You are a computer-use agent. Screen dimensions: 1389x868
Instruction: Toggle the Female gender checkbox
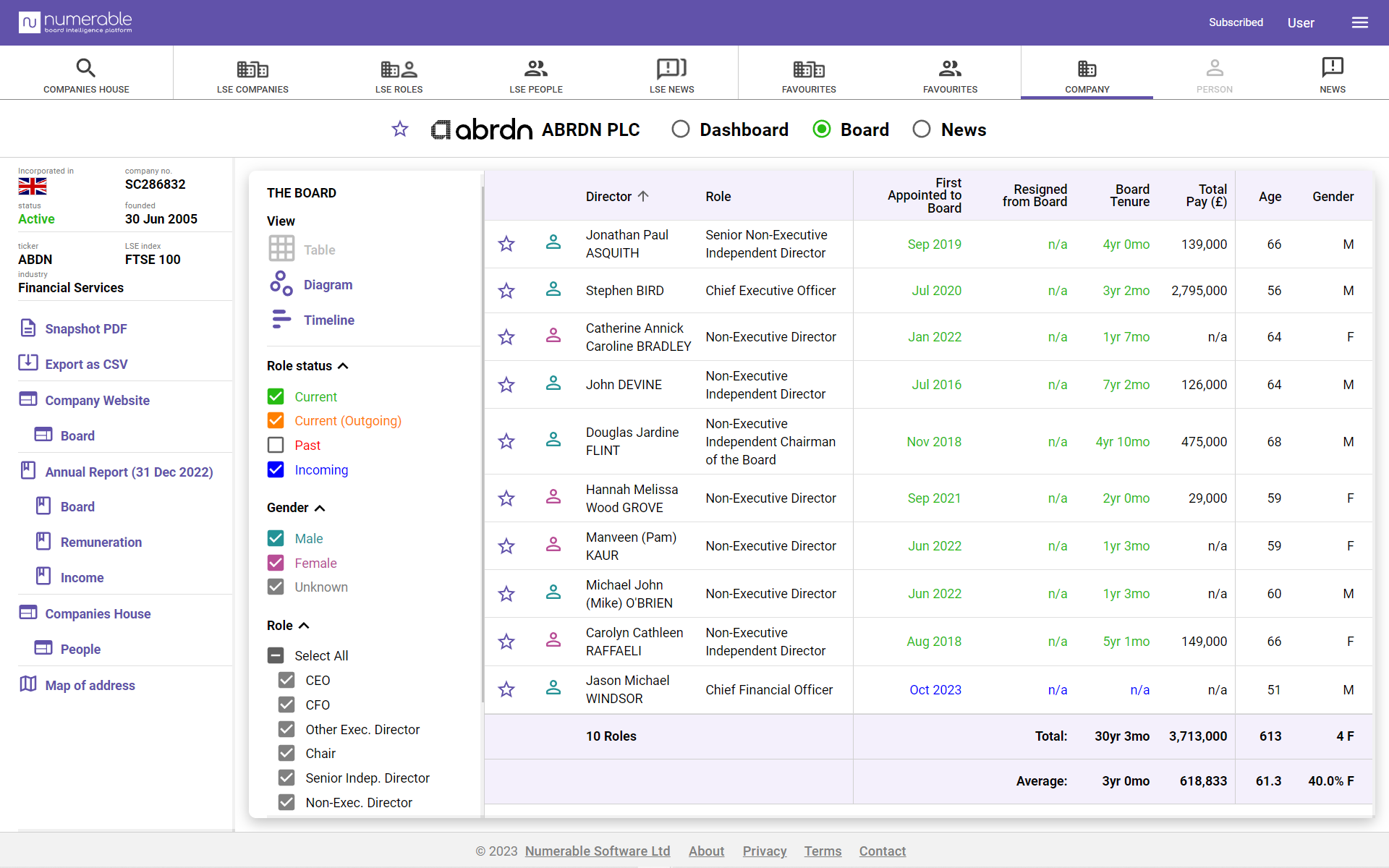point(276,563)
